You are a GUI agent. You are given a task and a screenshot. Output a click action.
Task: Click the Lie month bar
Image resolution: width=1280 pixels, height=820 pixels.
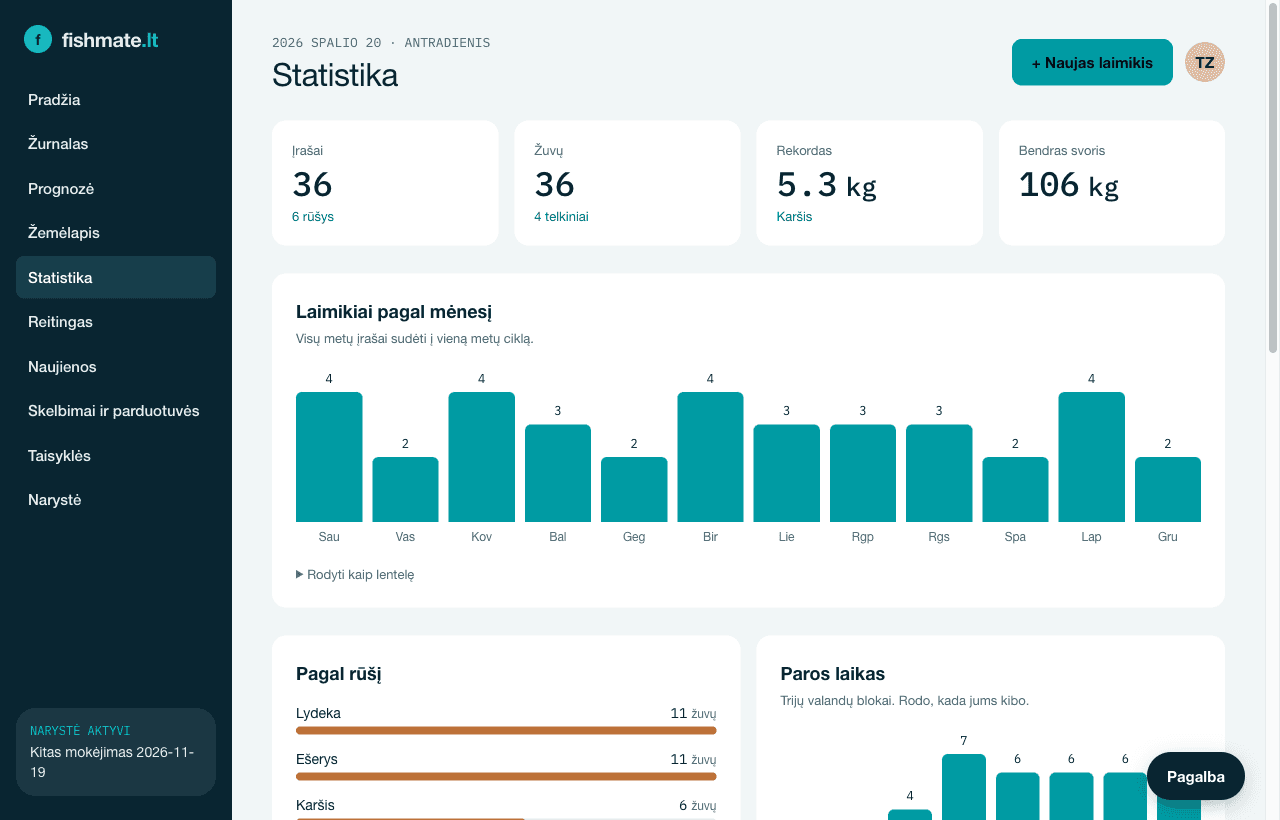tap(787, 473)
